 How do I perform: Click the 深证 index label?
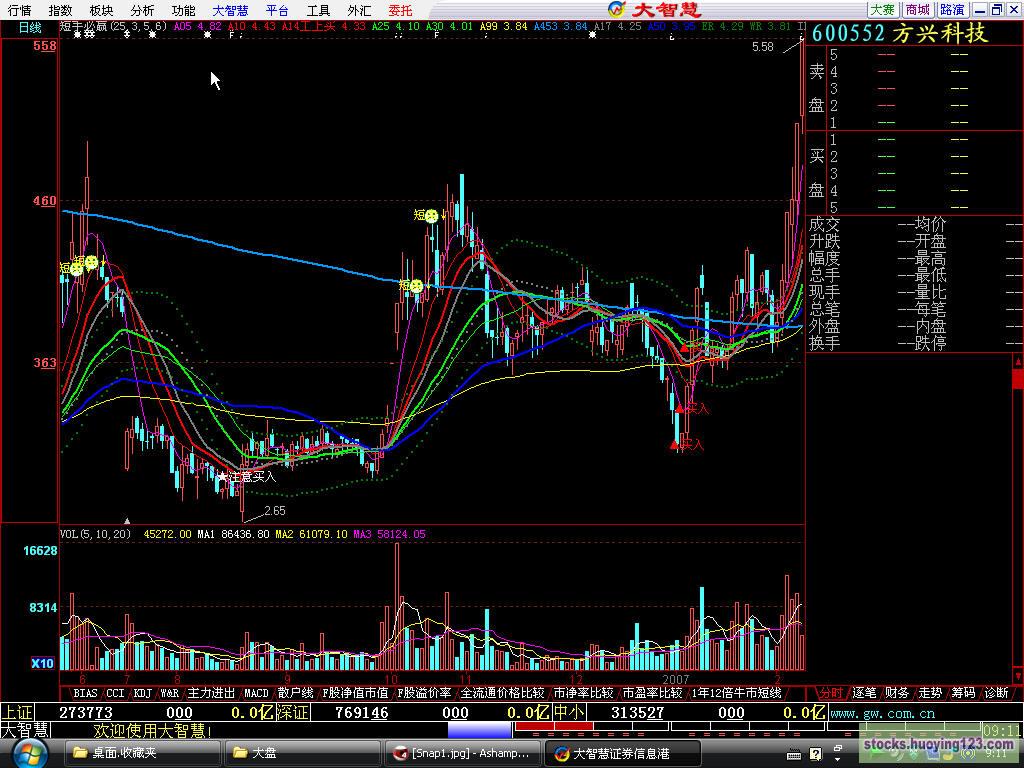(293, 712)
